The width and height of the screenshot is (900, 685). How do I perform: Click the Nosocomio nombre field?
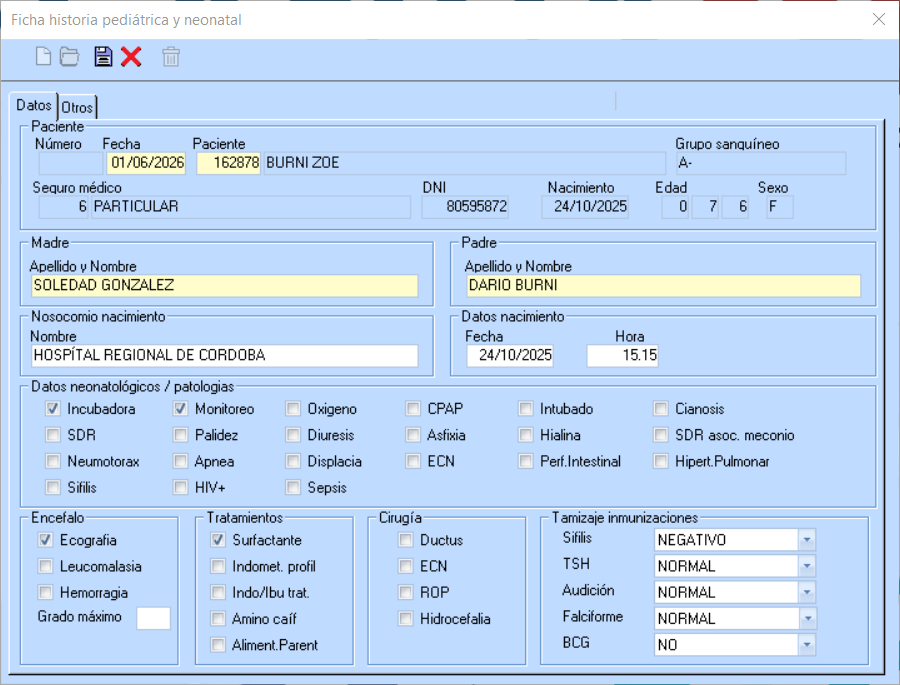pyautogui.click(x=224, y=355)
